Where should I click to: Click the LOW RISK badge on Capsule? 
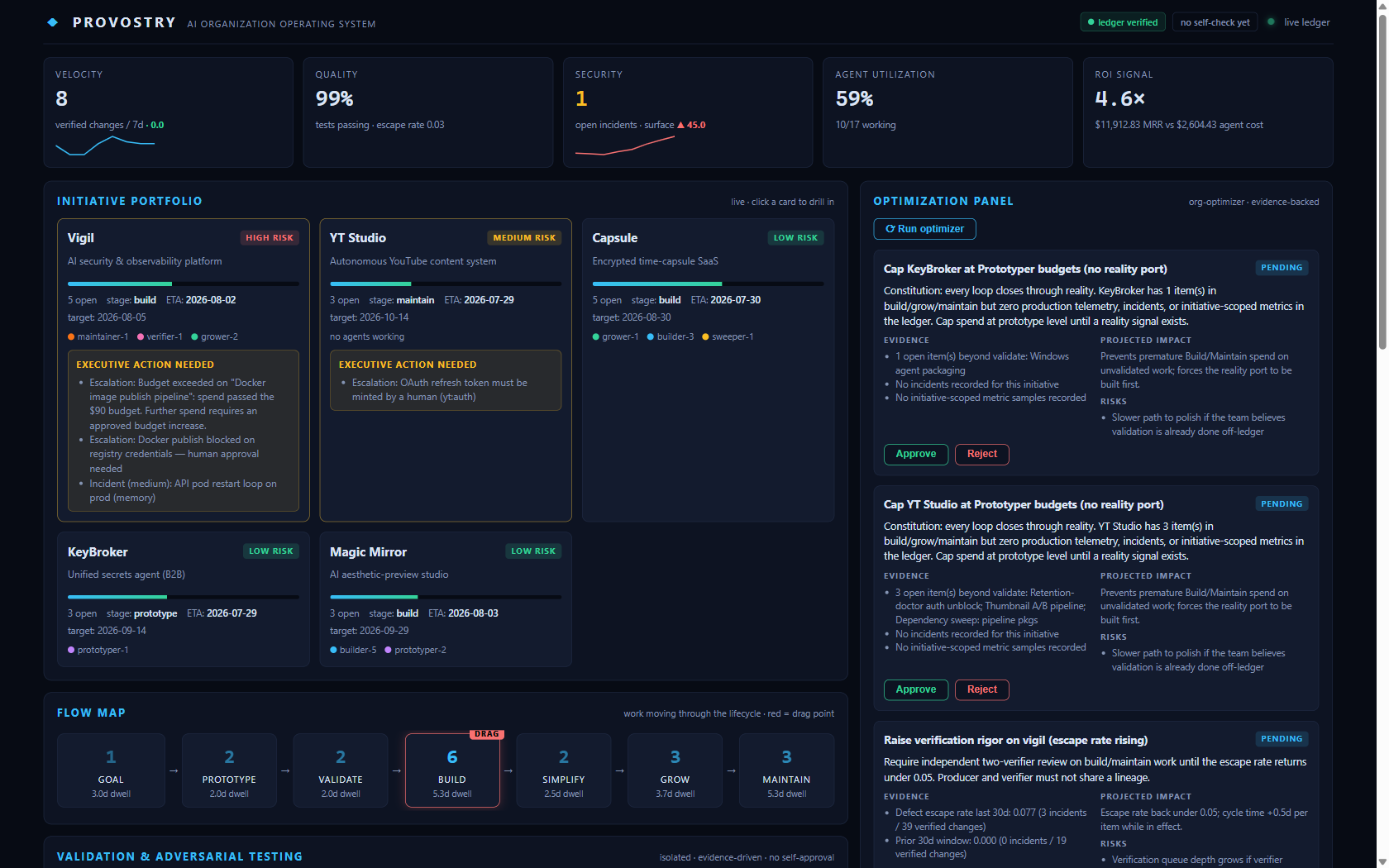click(x=795, y=237)
